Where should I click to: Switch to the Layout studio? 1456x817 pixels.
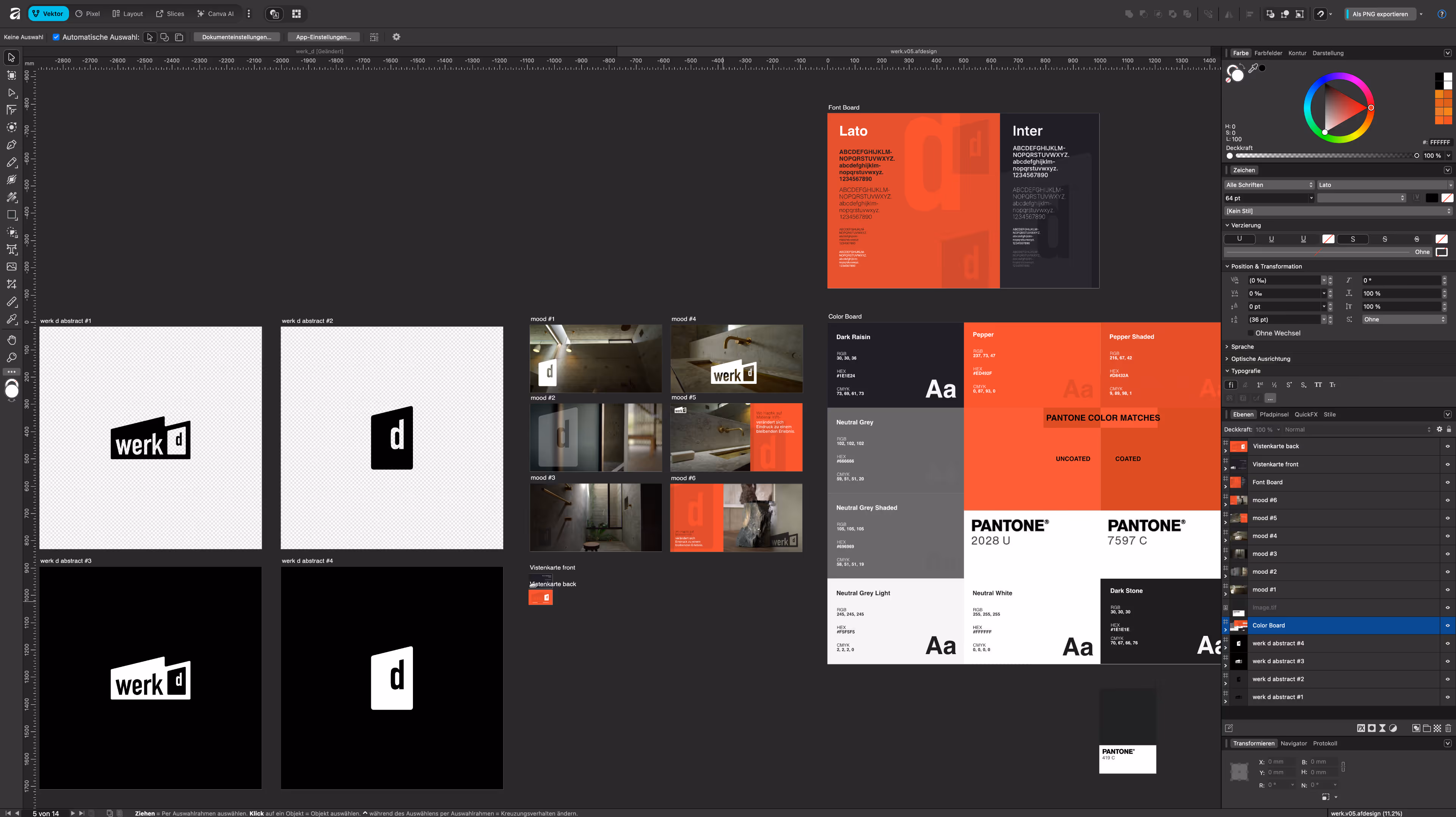[x=128, y=14]
